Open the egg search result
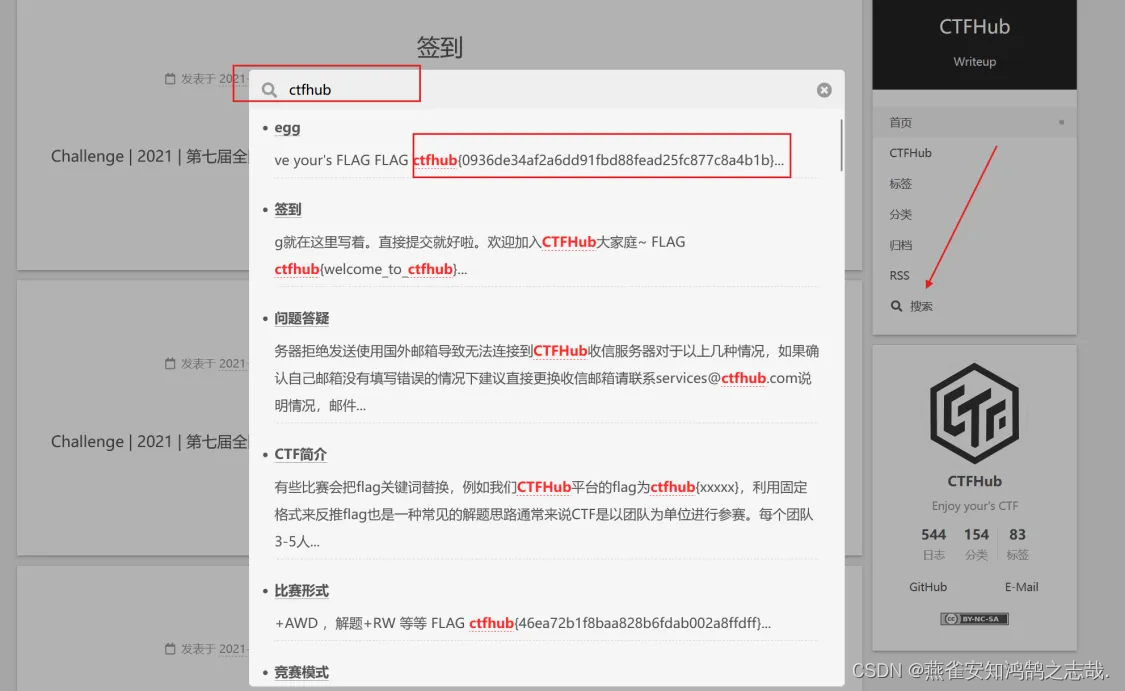 pyautogui.click(x=287, y=128)
